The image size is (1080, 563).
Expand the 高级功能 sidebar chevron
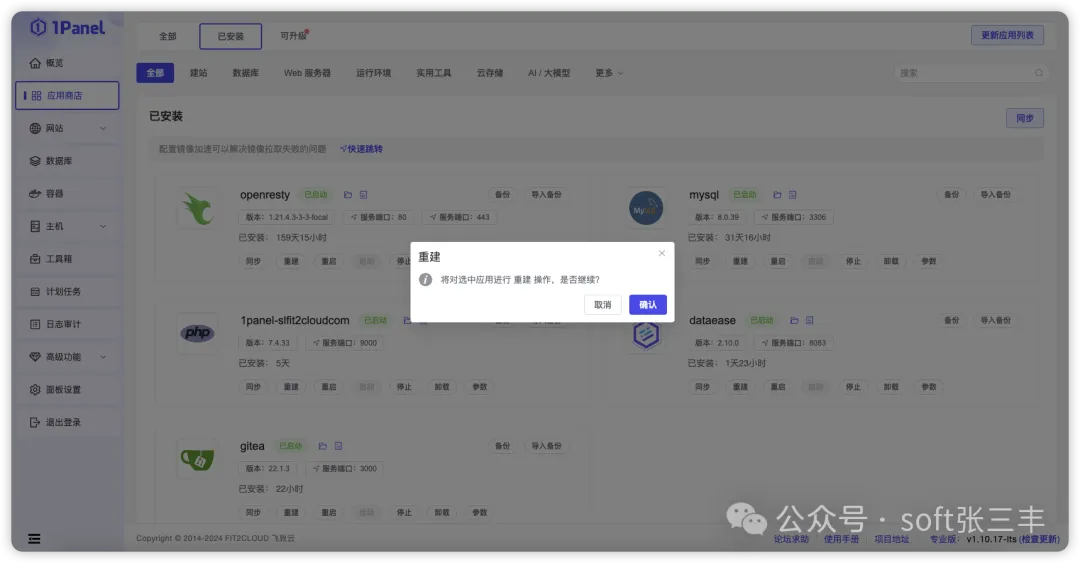point(103,357)
